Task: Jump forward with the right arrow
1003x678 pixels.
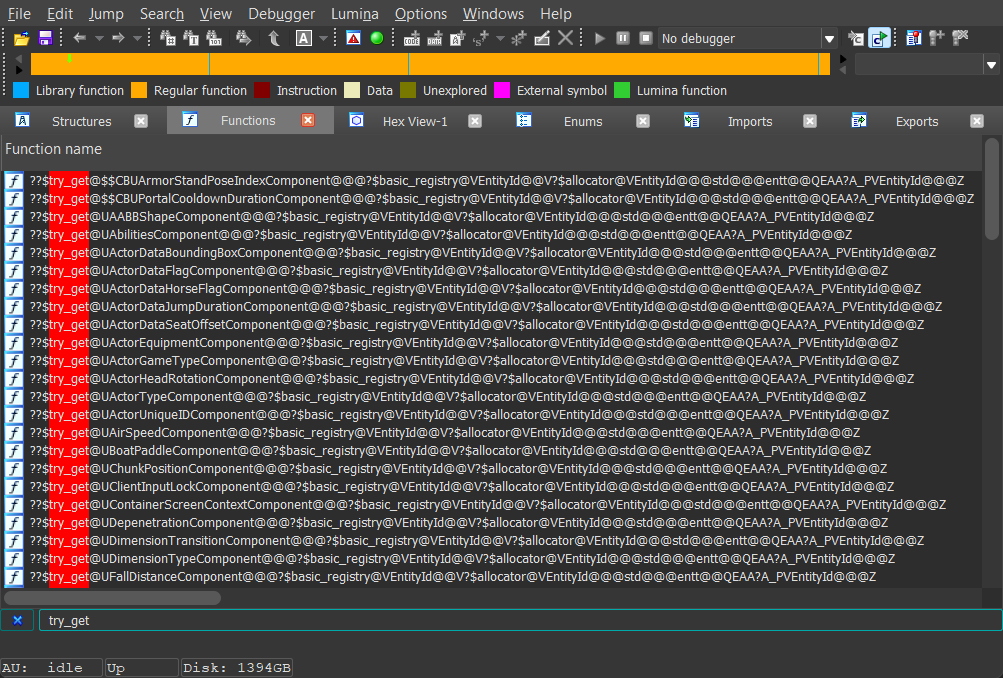Action: [x=118, y=38]
